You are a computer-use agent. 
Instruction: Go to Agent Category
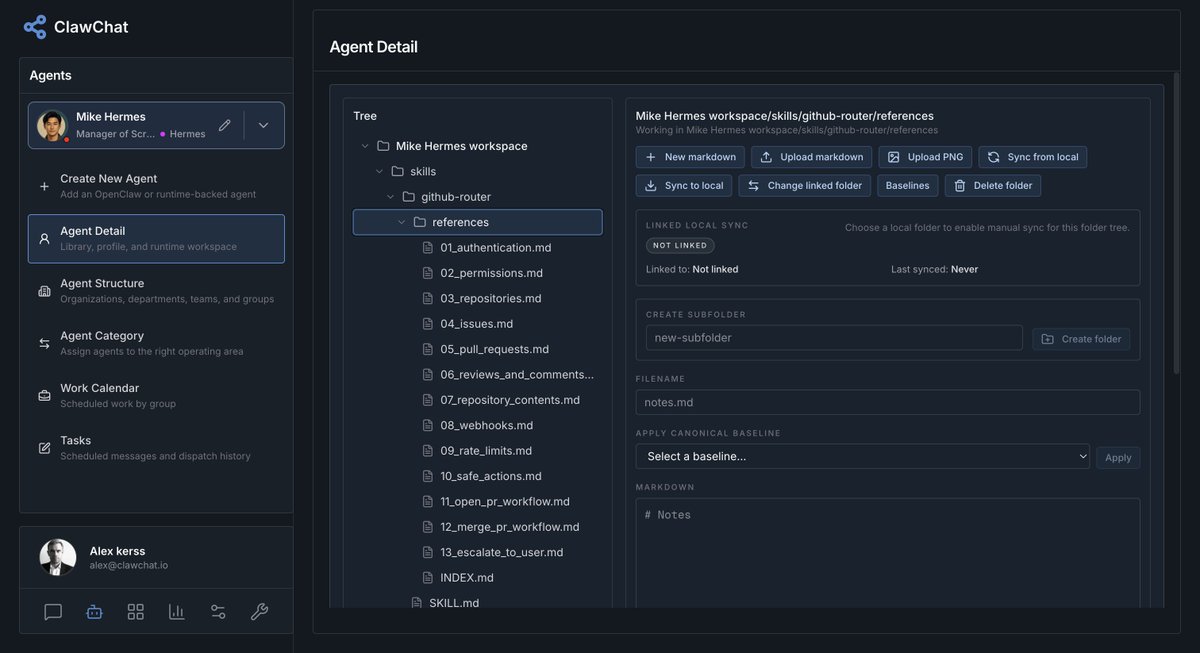(x=156, y=343)
